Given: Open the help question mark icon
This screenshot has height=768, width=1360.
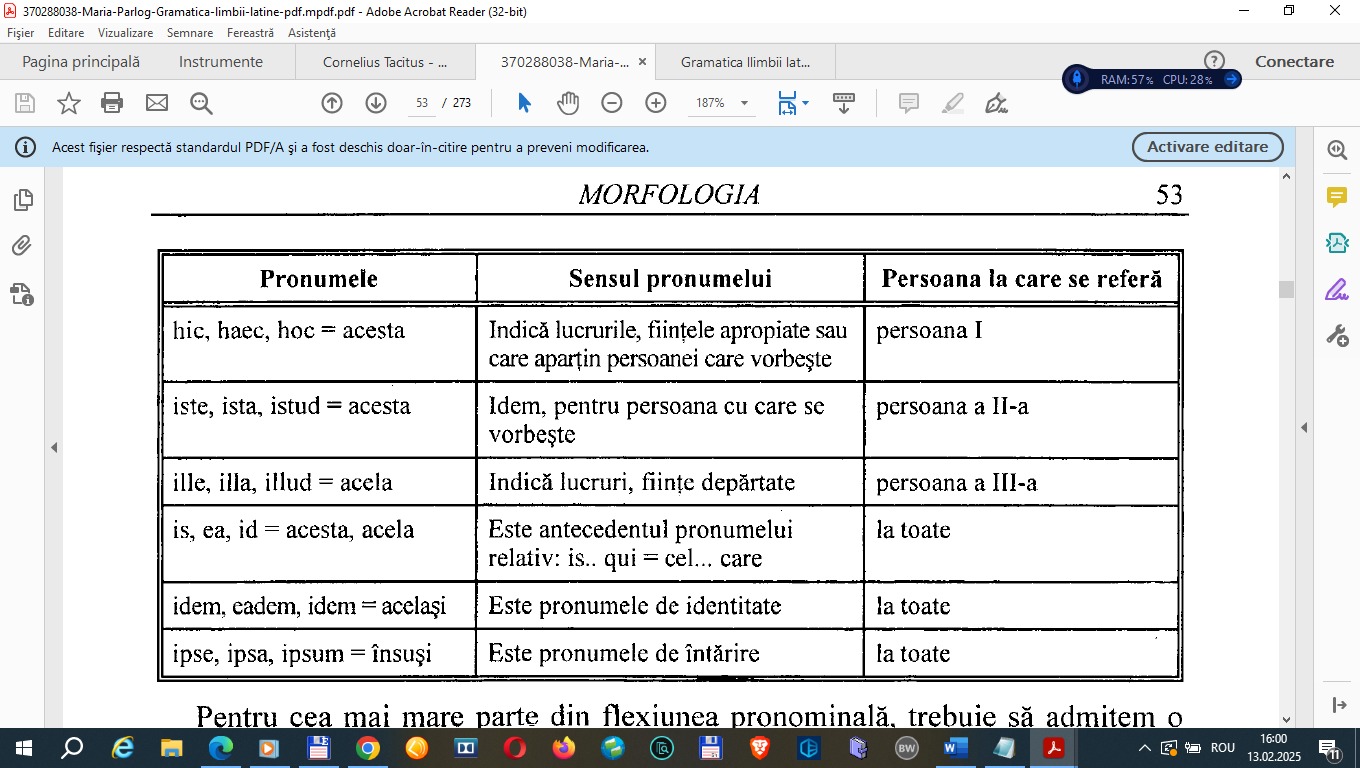Looking at the screenshot, I should 1214,61.
